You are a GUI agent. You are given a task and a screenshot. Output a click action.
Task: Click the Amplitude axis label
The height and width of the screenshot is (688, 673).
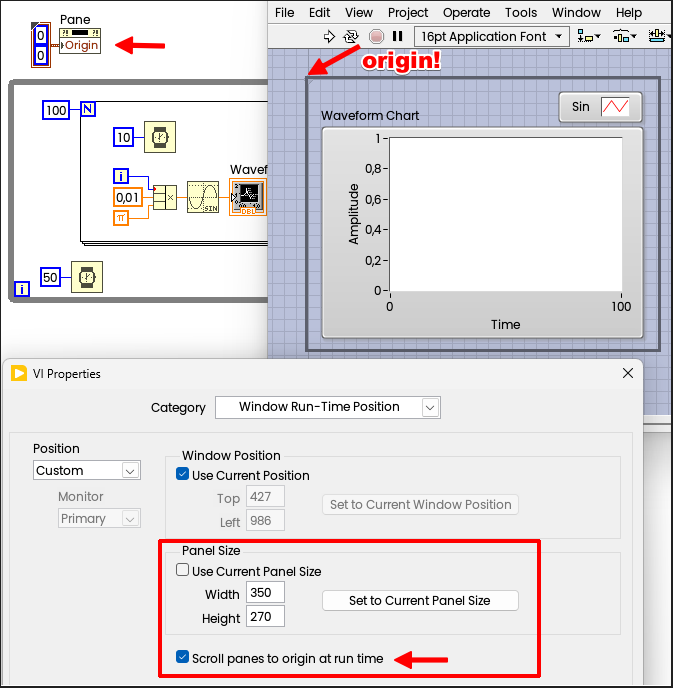tap(353, 214)
